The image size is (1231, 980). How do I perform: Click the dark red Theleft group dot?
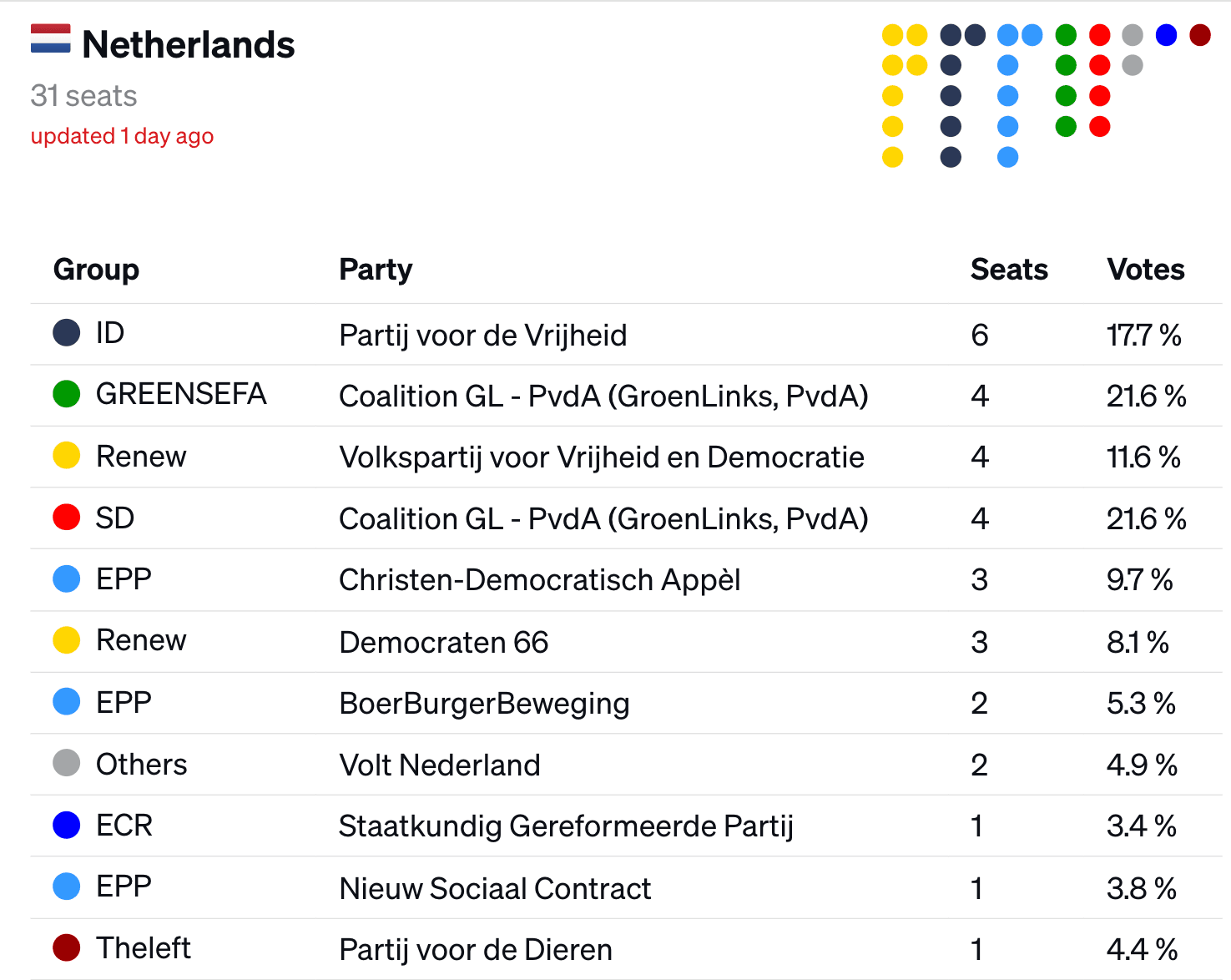(67, 947)
